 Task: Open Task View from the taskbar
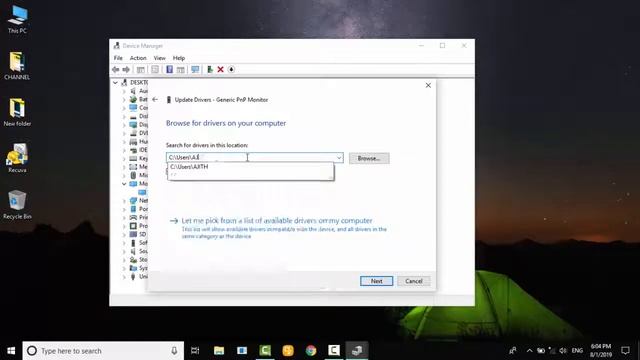[x=195, y=351]
